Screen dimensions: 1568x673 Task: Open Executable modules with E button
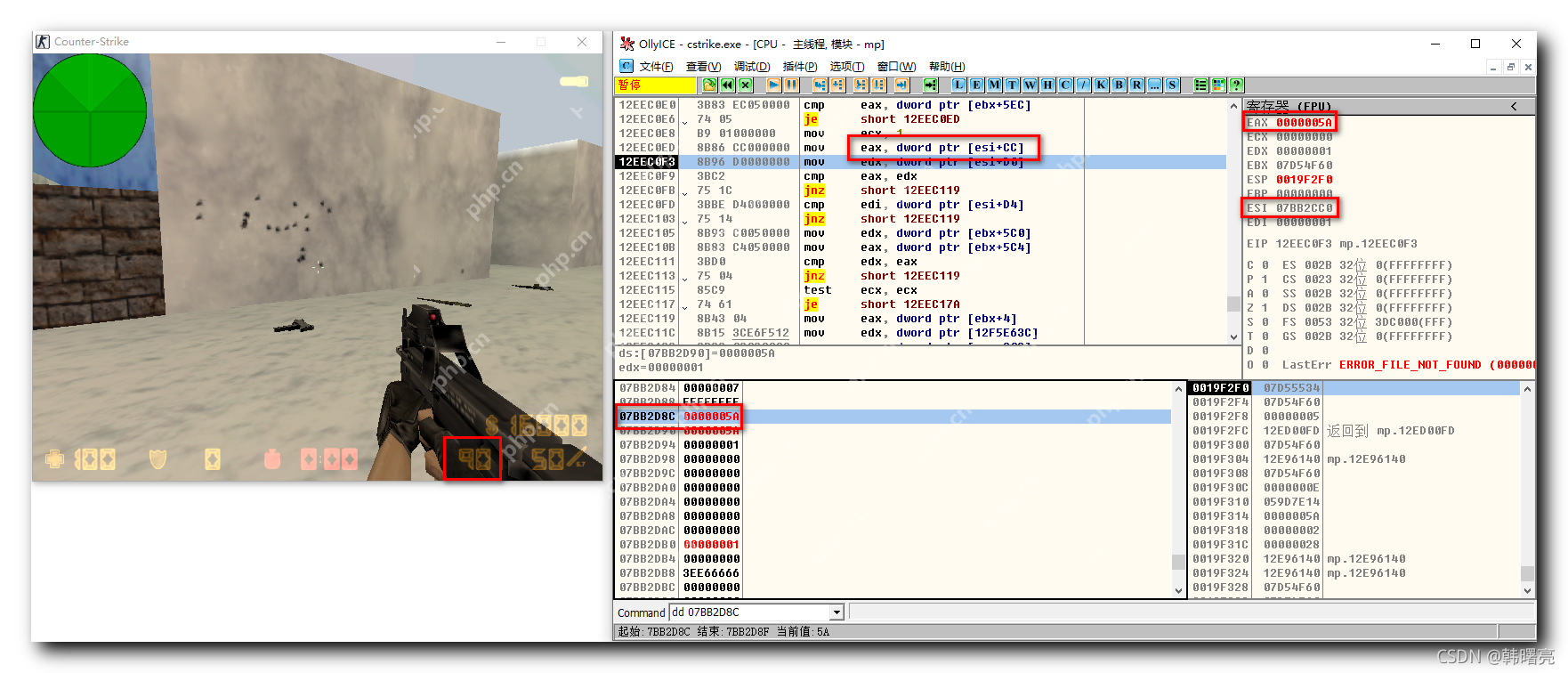point(976,85)
